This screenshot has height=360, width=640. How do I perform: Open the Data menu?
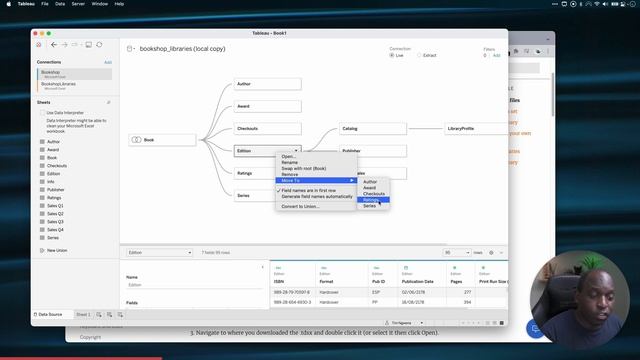60,4
